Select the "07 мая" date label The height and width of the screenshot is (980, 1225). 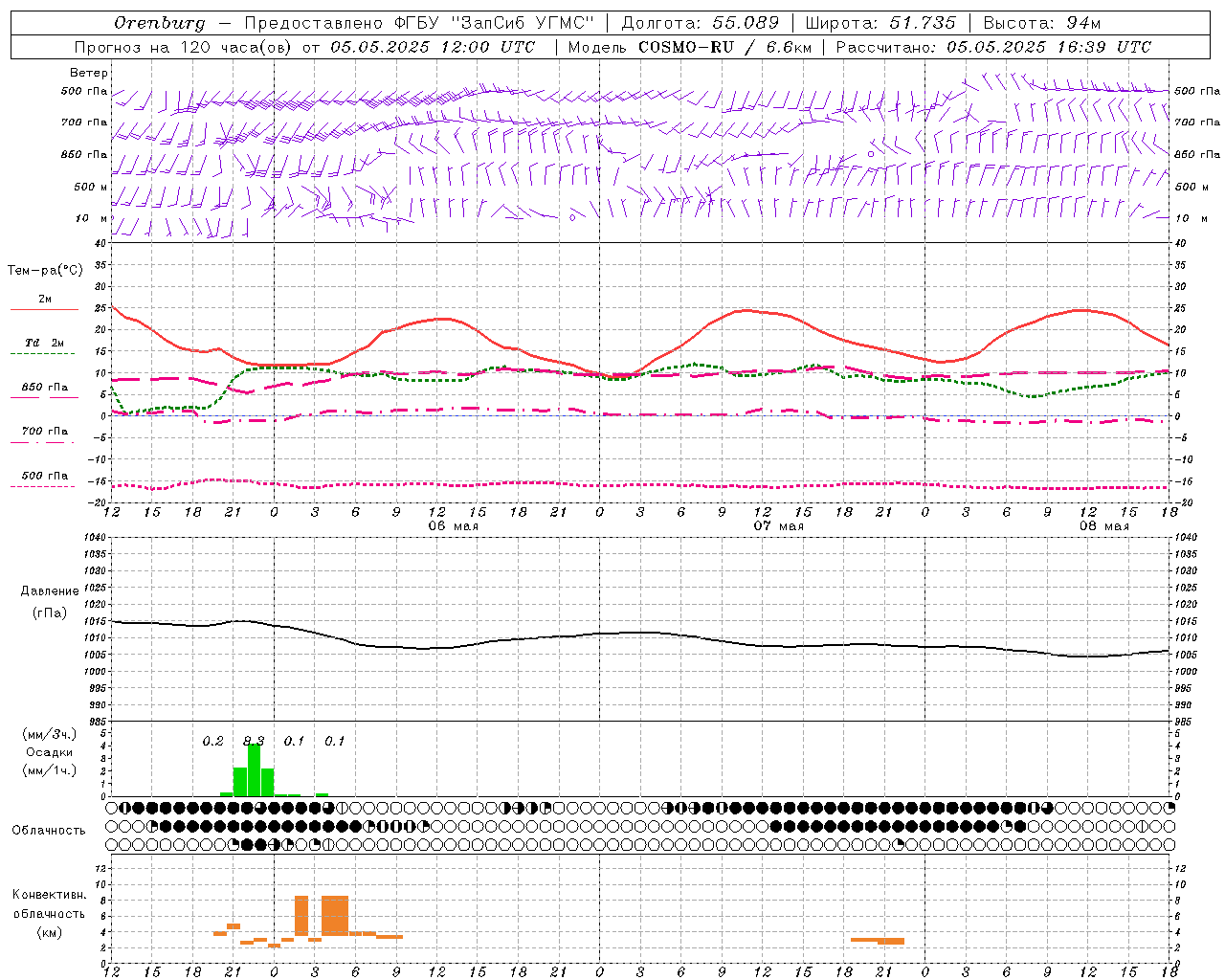778,525
